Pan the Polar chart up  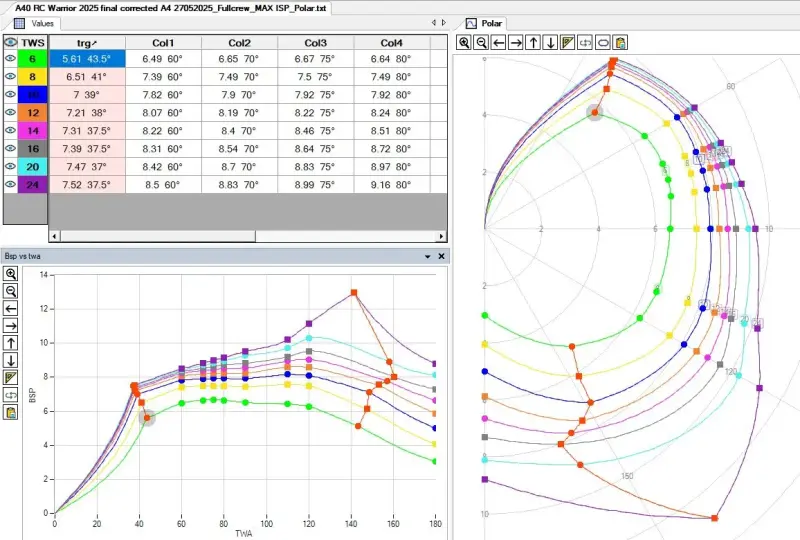point(534,43)
